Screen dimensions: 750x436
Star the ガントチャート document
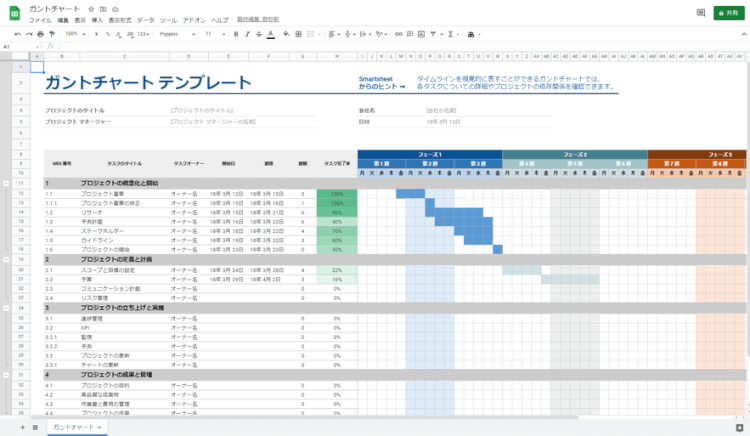[91, 8]
